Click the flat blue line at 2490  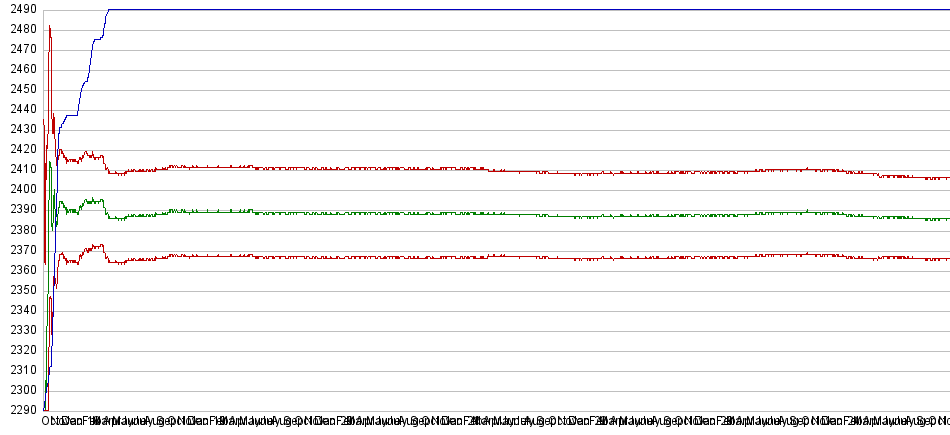coord(500,9)
